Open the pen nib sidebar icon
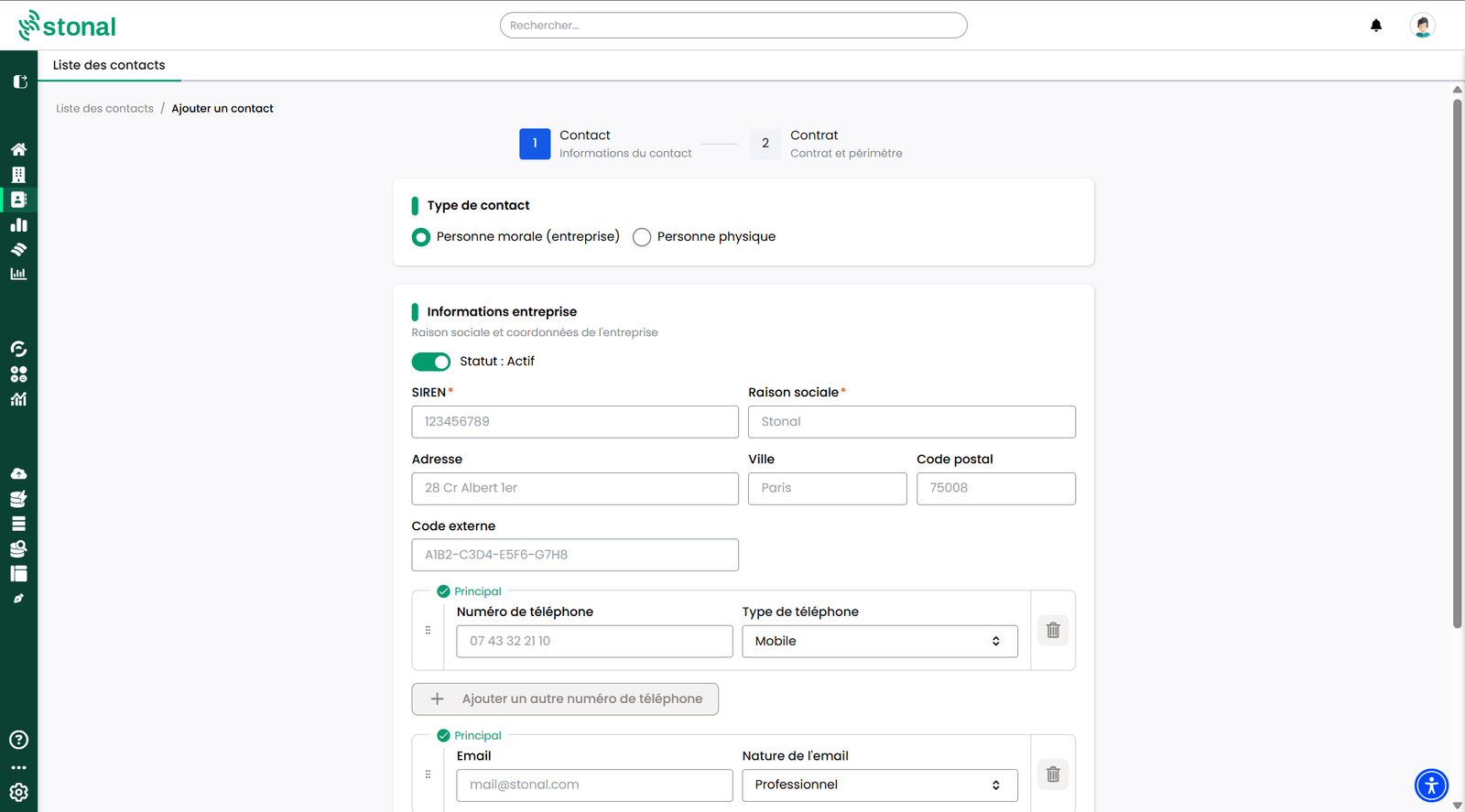The width and height of the screenshot is (1465, 812). pyautogui.click(x=18, y=599)
